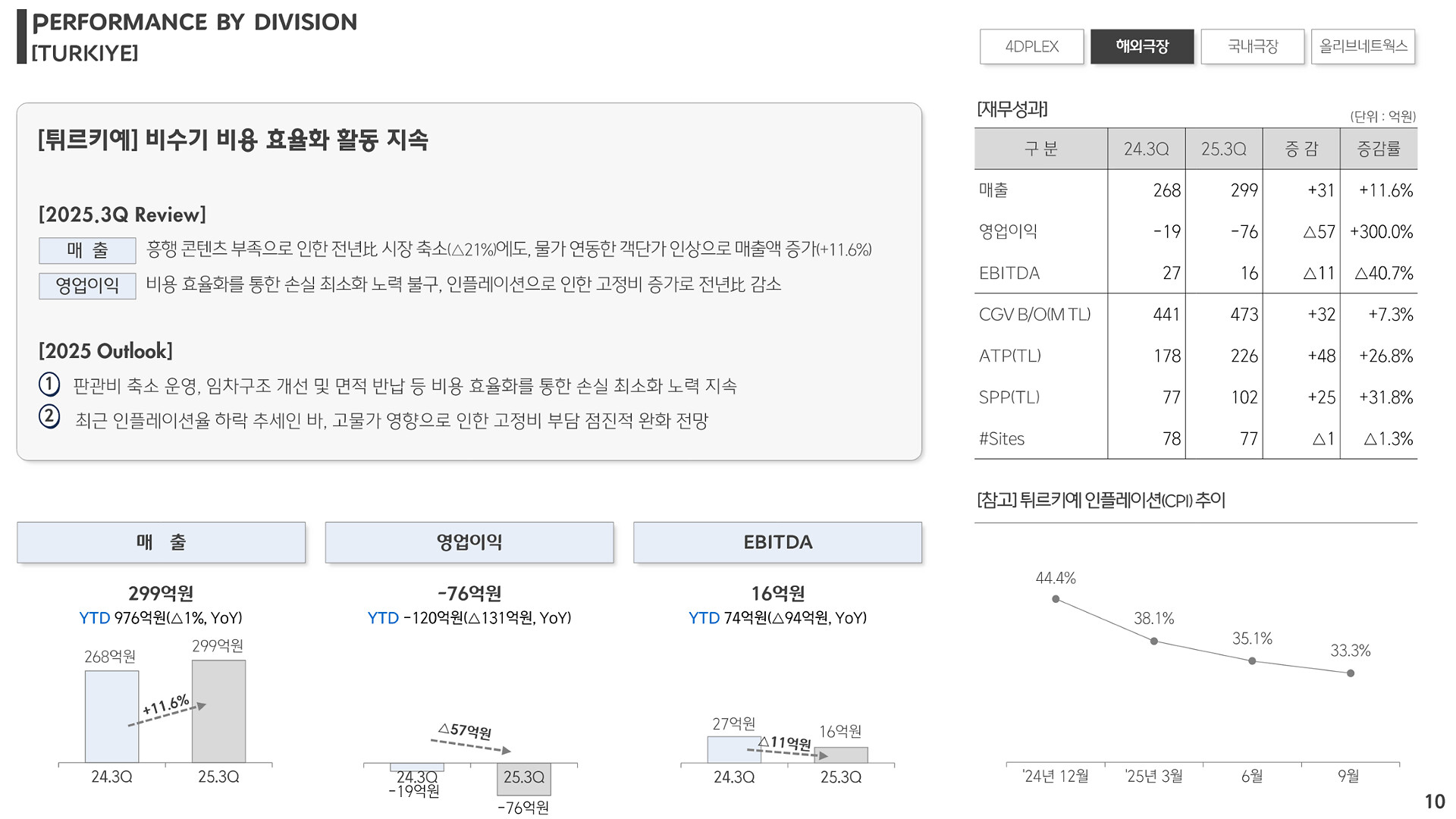The width and height of the screenshot is (1456, 819).
Task: Click the circled number 2 outlook bullet
Action: tap(49, 416)
